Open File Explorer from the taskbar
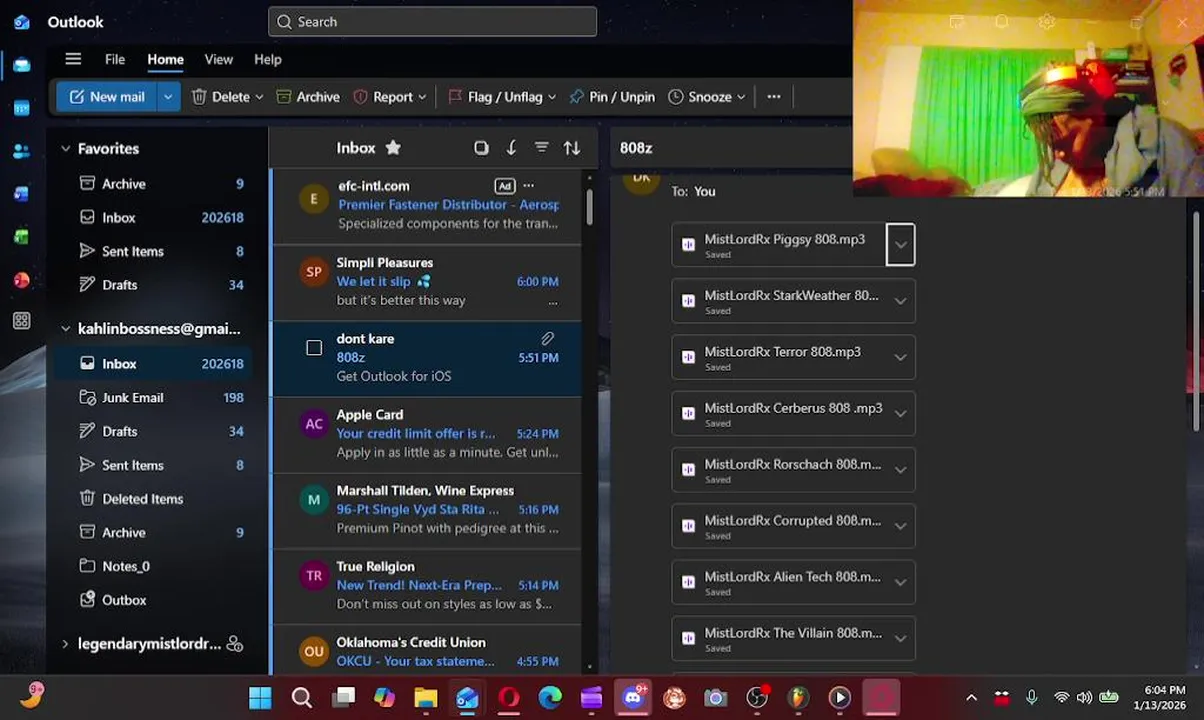 pos(425,697)
